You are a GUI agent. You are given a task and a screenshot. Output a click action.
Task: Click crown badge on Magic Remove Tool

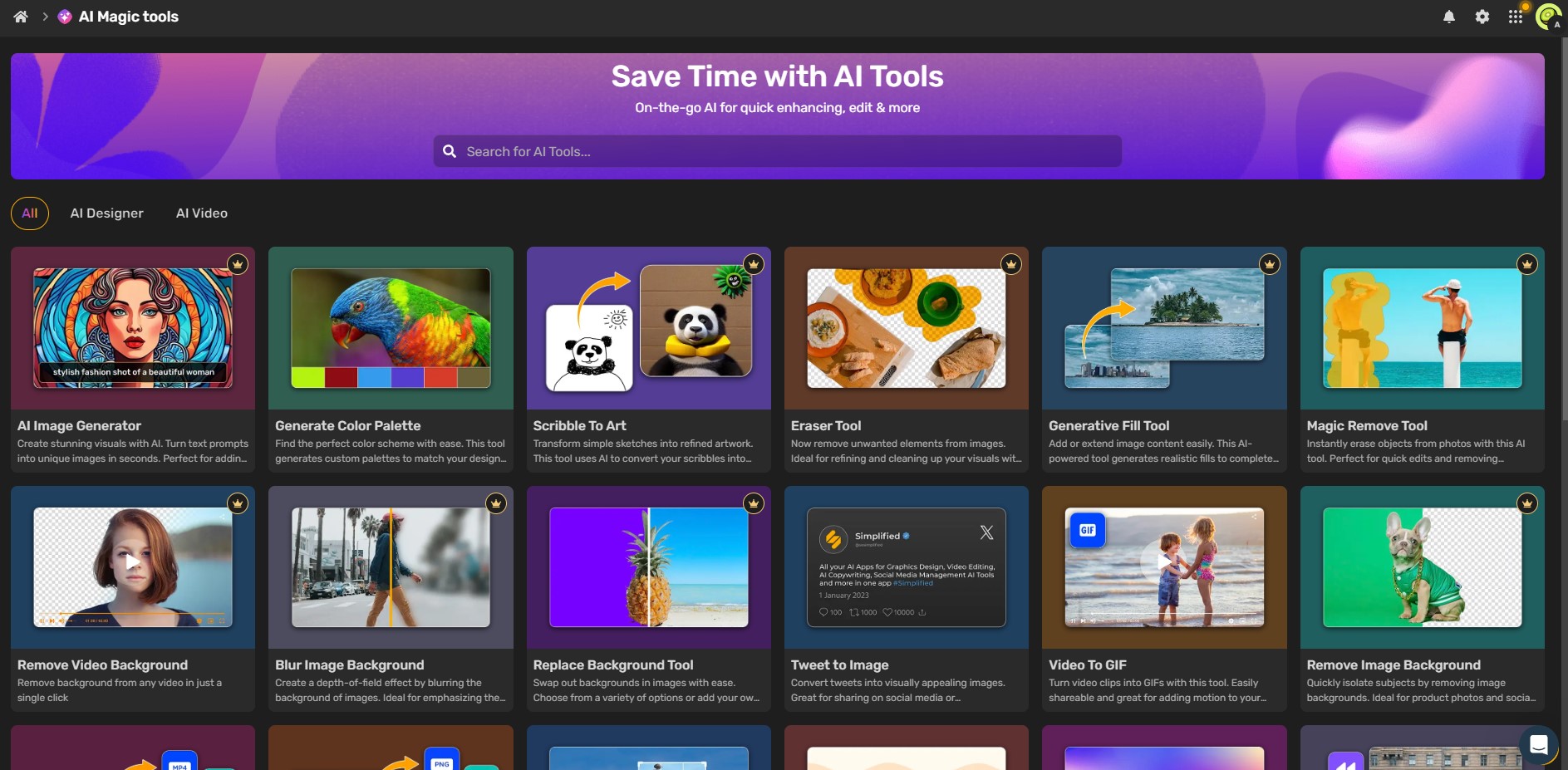pos(1527,264)
